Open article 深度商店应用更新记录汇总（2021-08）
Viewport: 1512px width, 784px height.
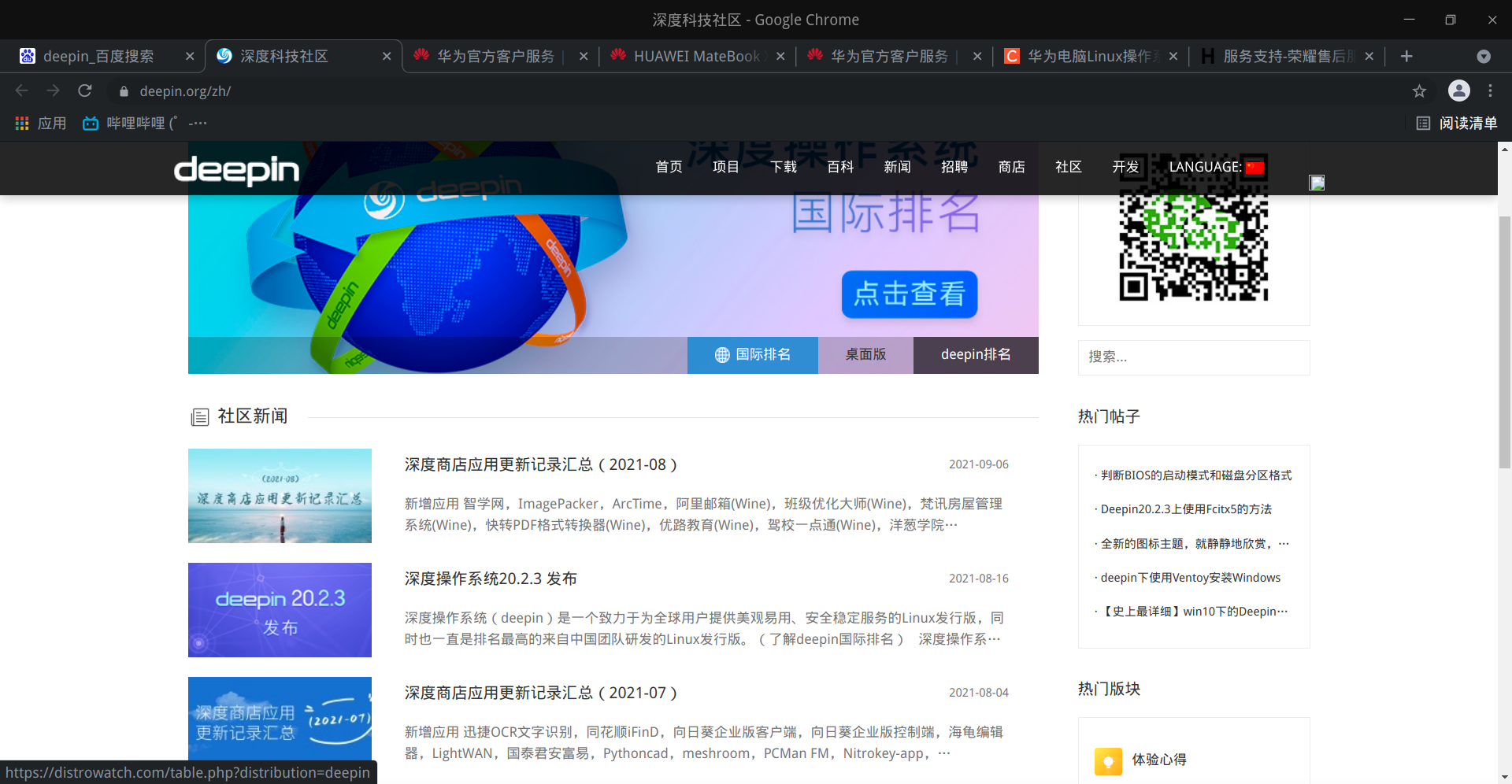click(x=541, y=464)
